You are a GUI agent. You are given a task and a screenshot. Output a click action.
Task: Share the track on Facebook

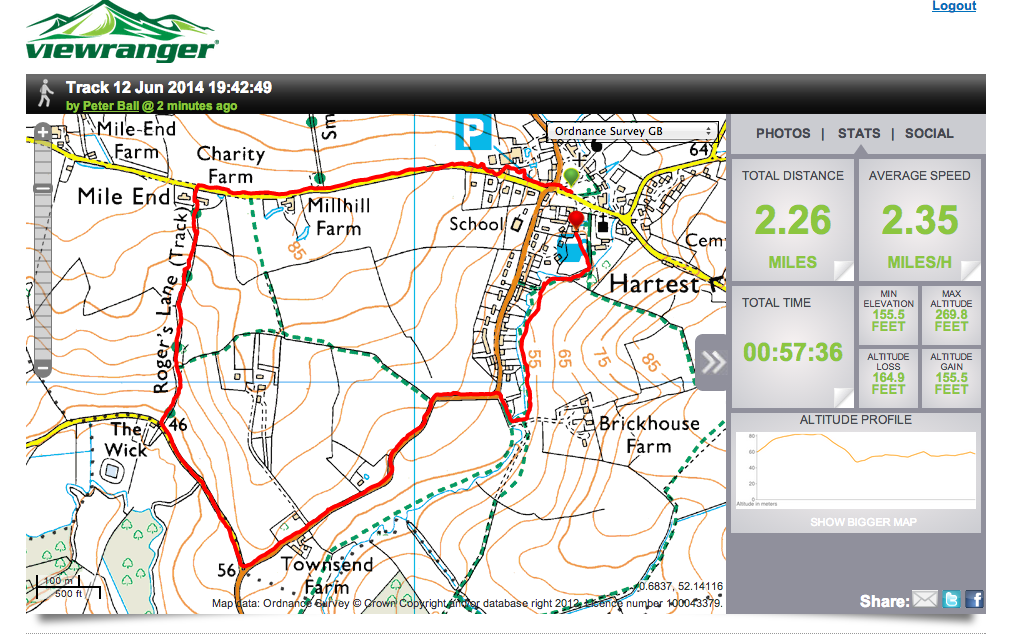tap(974, 600)
